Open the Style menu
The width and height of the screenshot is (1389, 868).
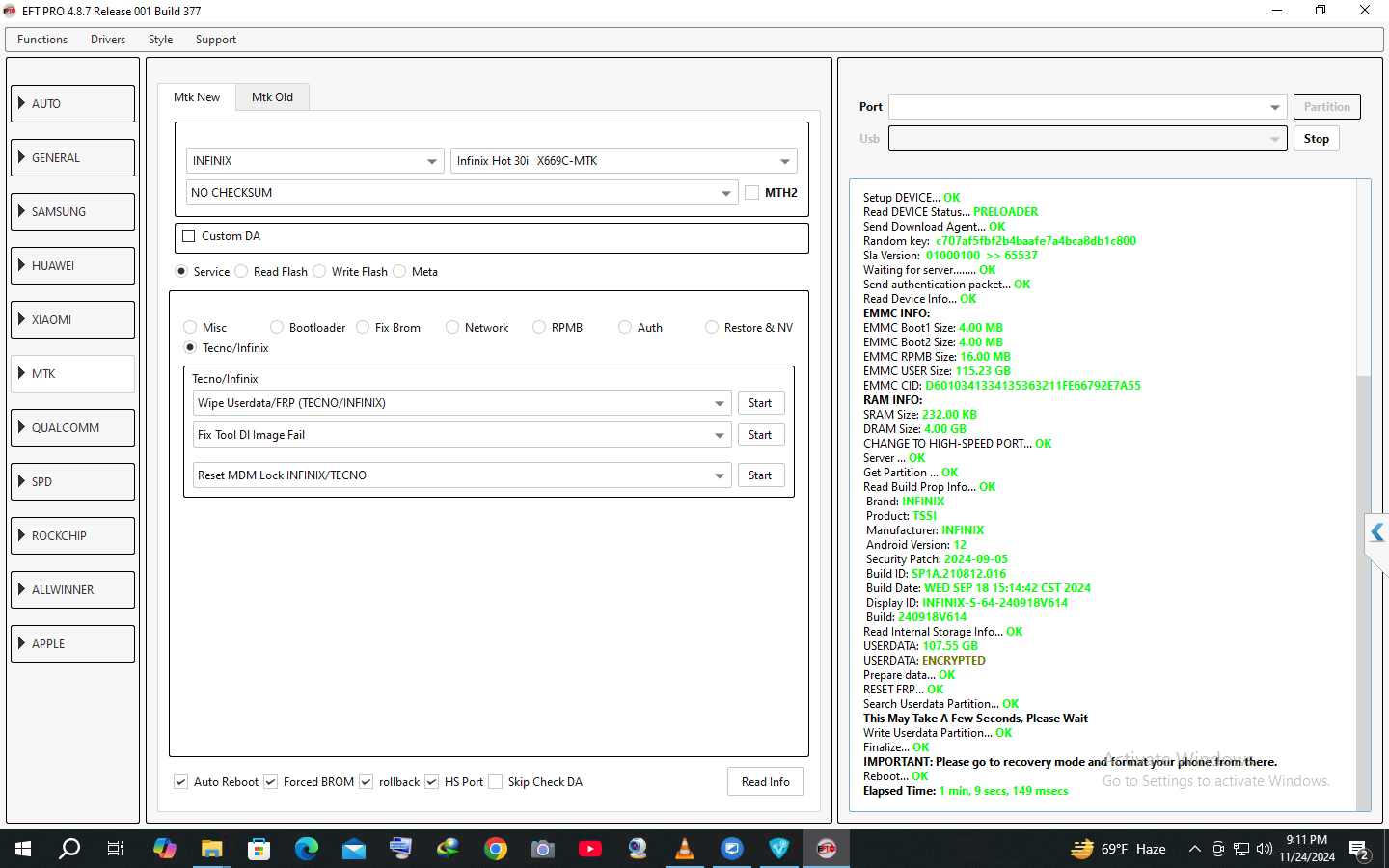point(161,40)
